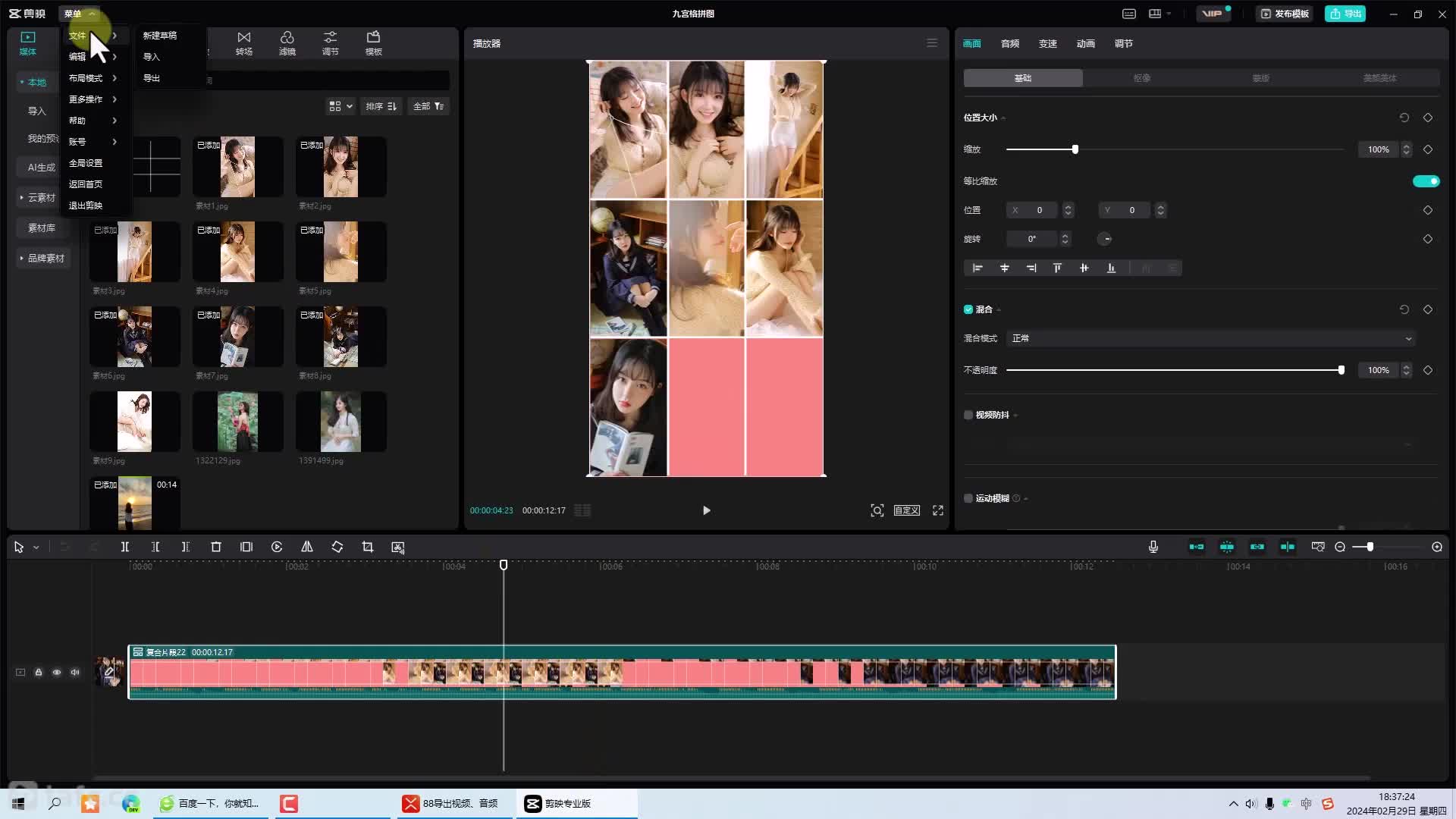Click the 自定义 ratio button in player
Screen dimensions: 1456x819
907,510
